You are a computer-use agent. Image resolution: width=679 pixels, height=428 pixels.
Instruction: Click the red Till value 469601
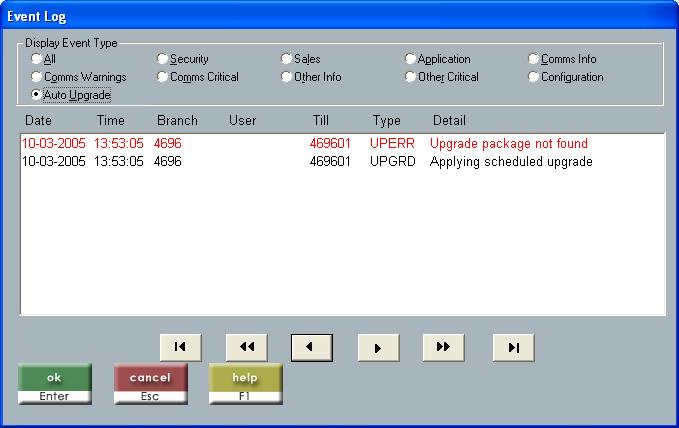tap(330, 143)
